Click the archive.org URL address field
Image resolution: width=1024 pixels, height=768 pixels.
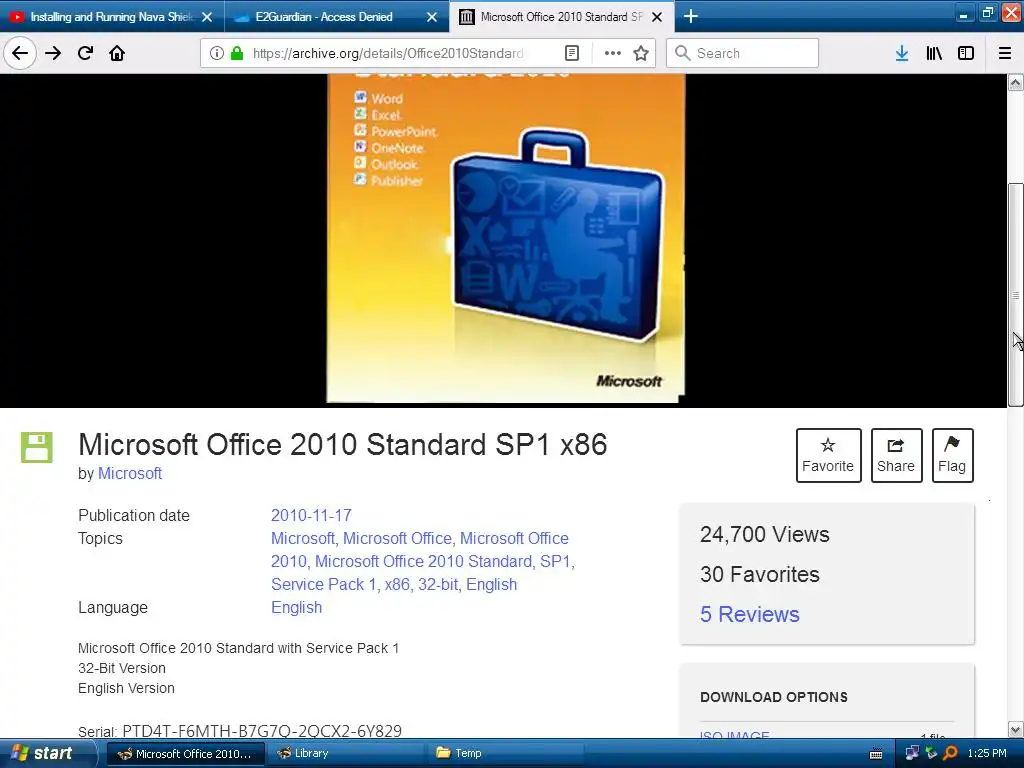click(388, 53)
